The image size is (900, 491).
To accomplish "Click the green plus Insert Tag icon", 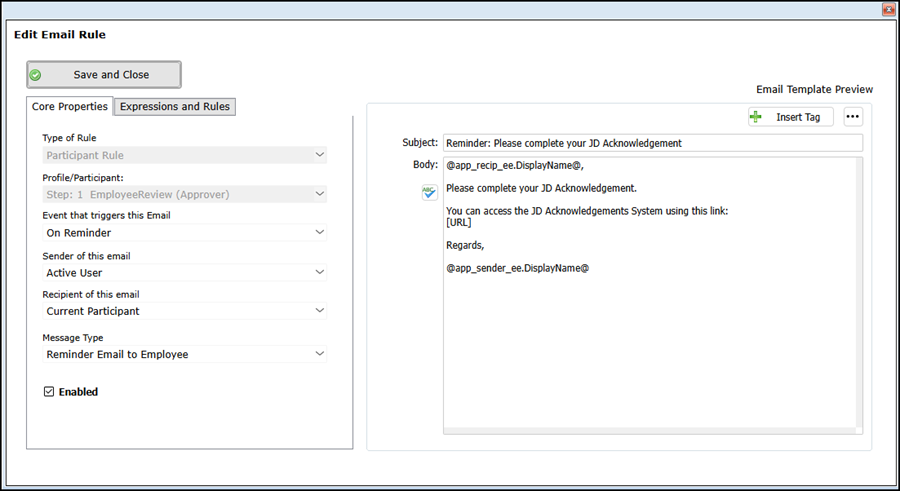I will [x=756, y=117].
